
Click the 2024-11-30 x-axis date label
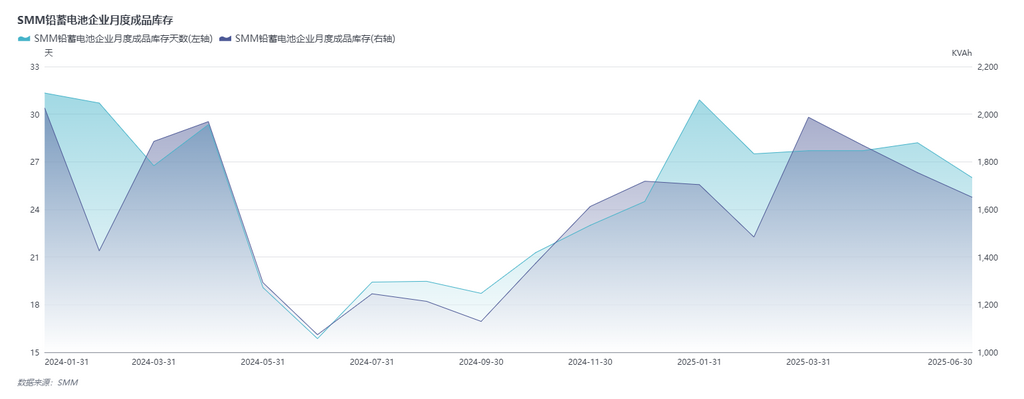coord(590,361)
